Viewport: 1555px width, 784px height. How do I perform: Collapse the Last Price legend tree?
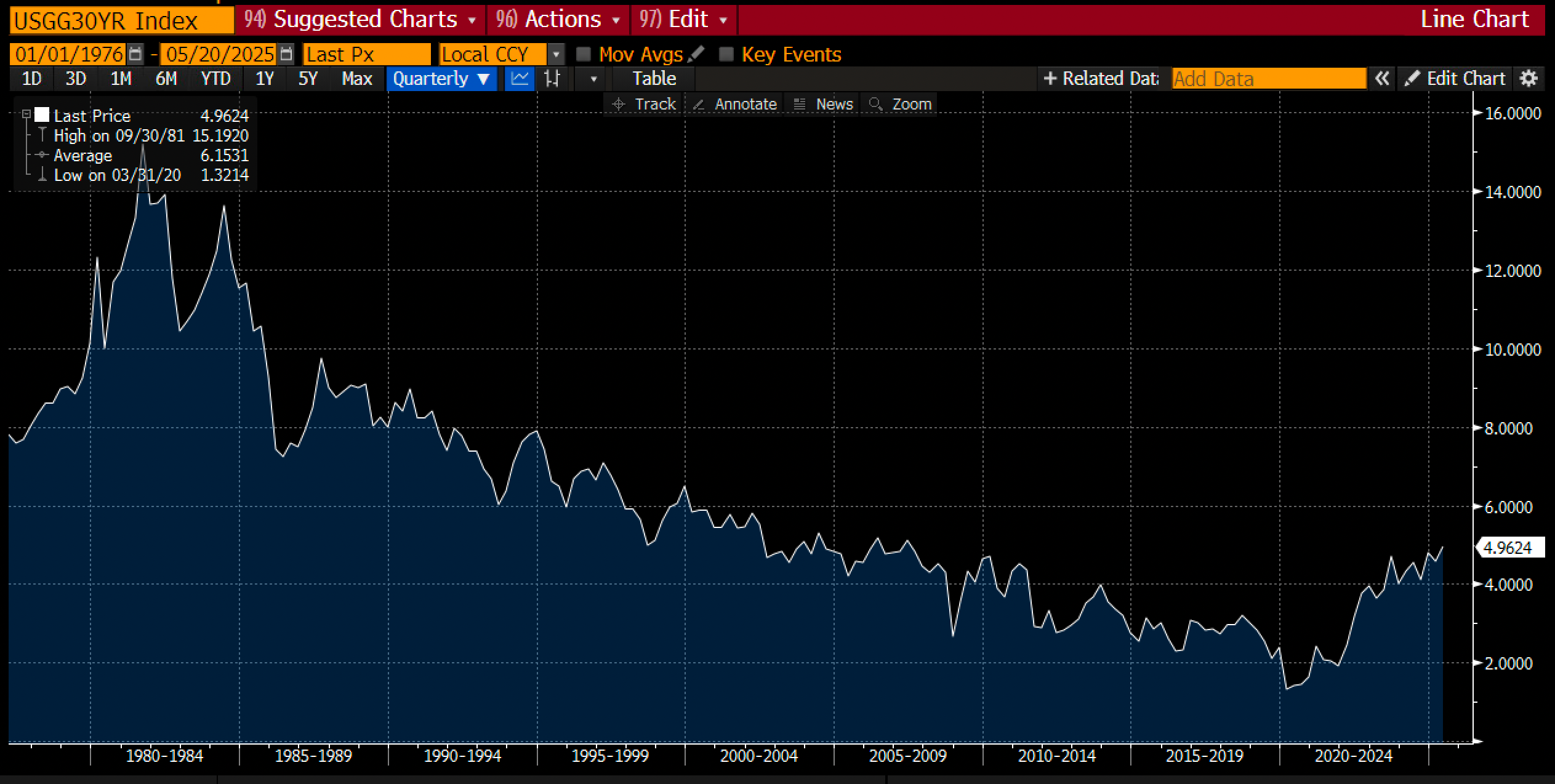[x=26, y=114]
